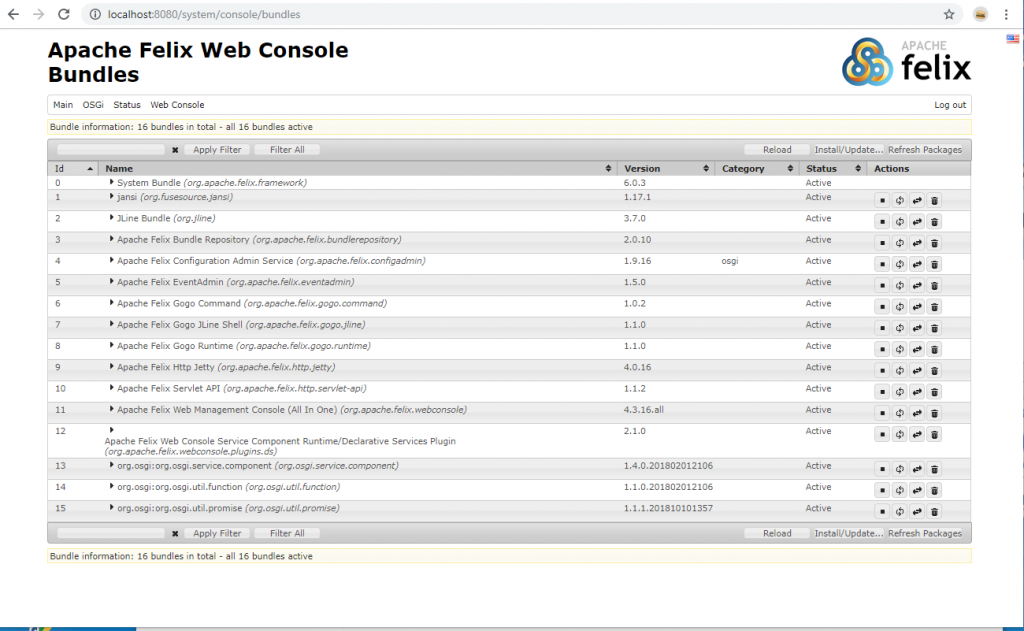The image size is (1024, 631).
Task: Stop Apache Felix Gogo JLine Shell
Action: click(x=882, y=328)
